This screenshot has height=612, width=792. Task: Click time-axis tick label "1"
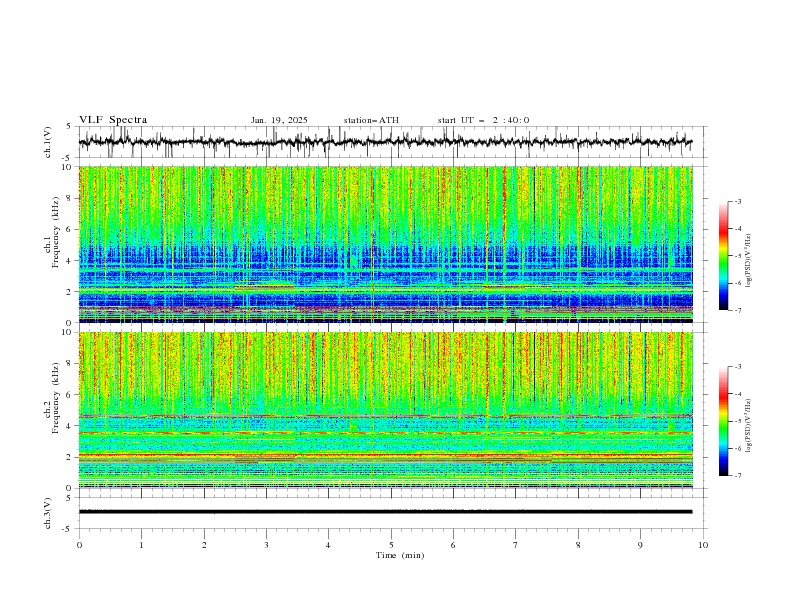[141, 545]
